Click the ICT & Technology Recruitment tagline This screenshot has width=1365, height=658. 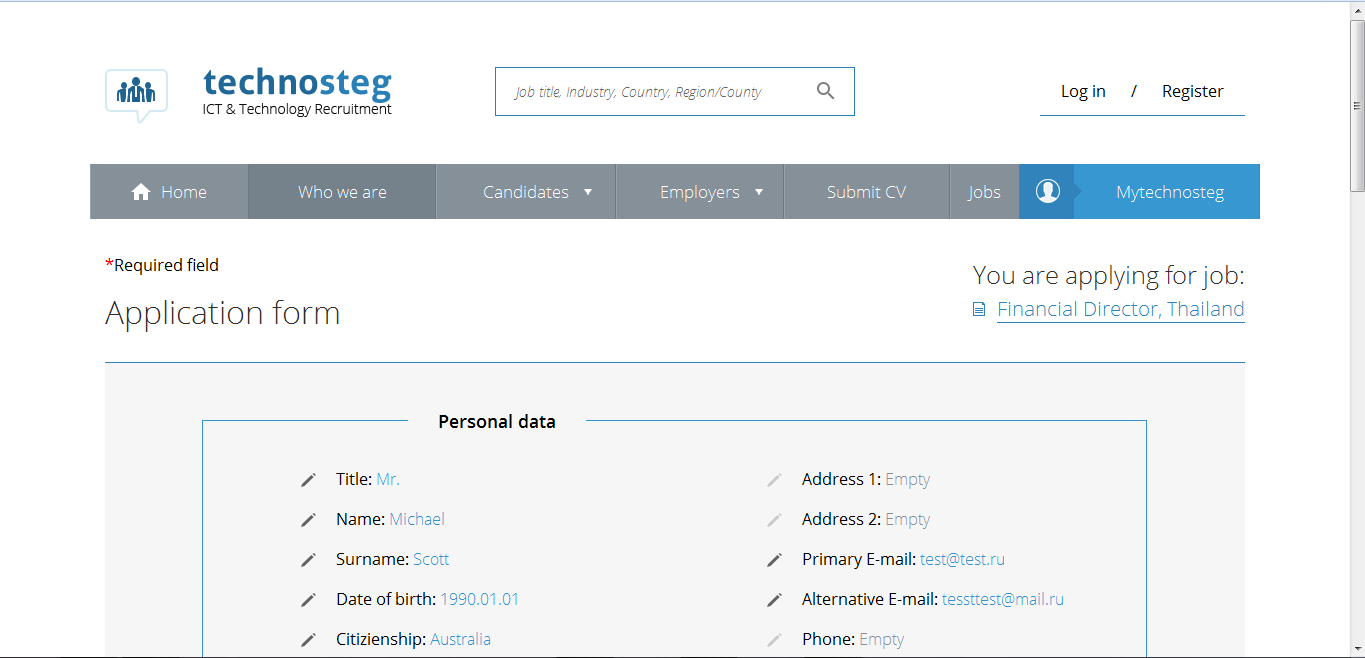297,110
